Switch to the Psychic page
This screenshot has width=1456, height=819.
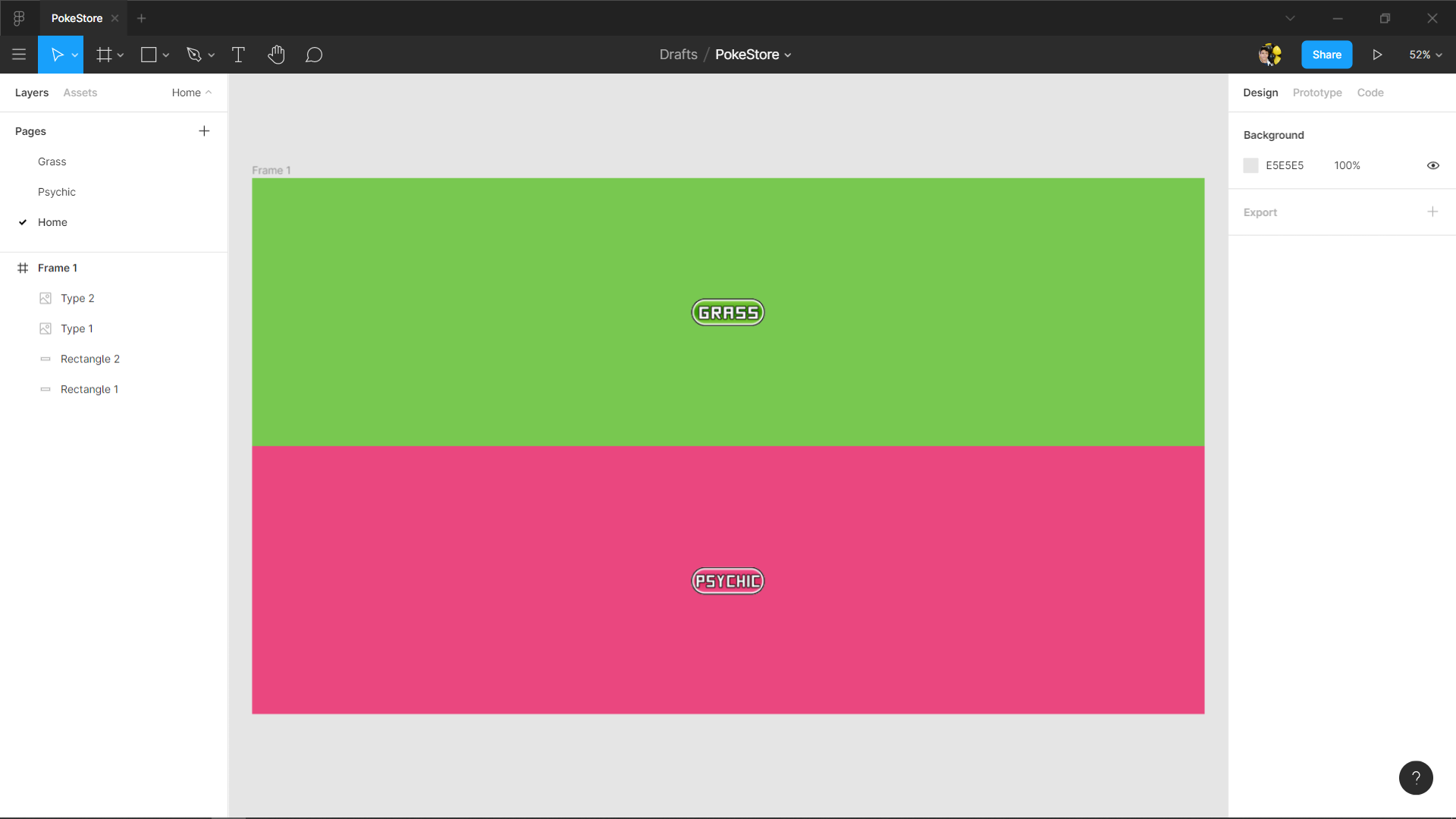(x=57, y=192)
